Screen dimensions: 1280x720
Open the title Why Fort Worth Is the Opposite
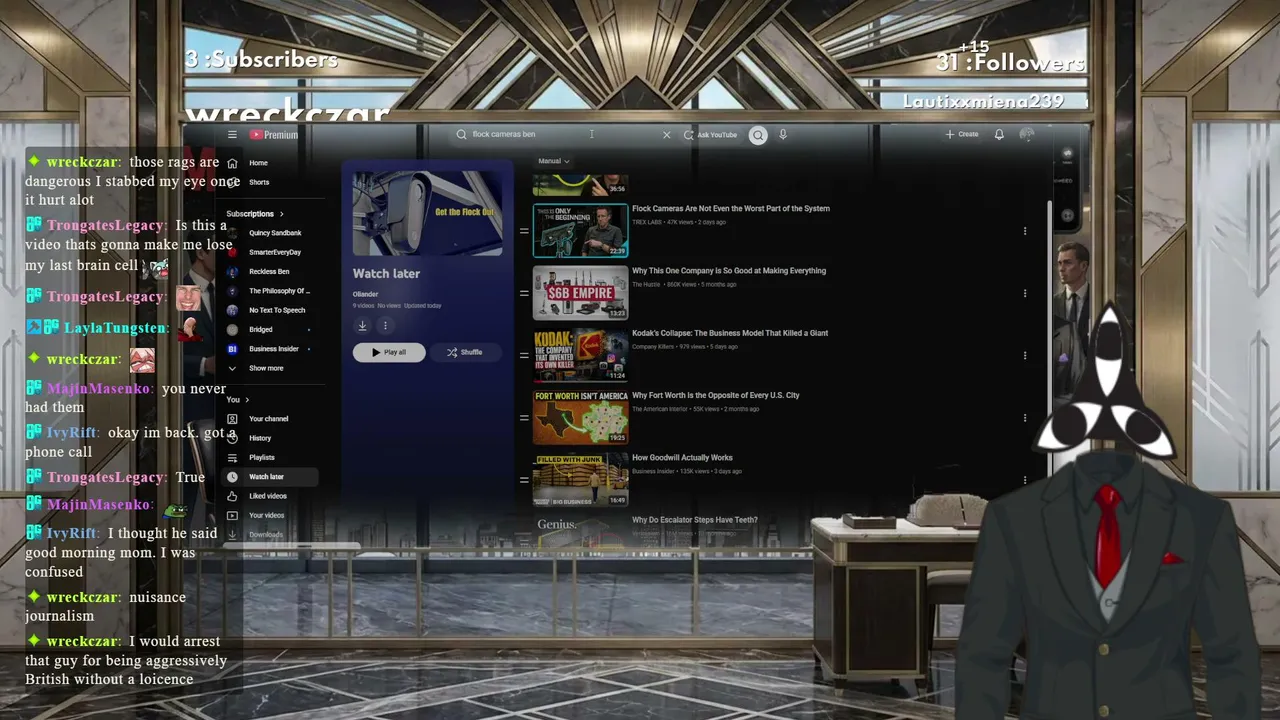point(716,395)
